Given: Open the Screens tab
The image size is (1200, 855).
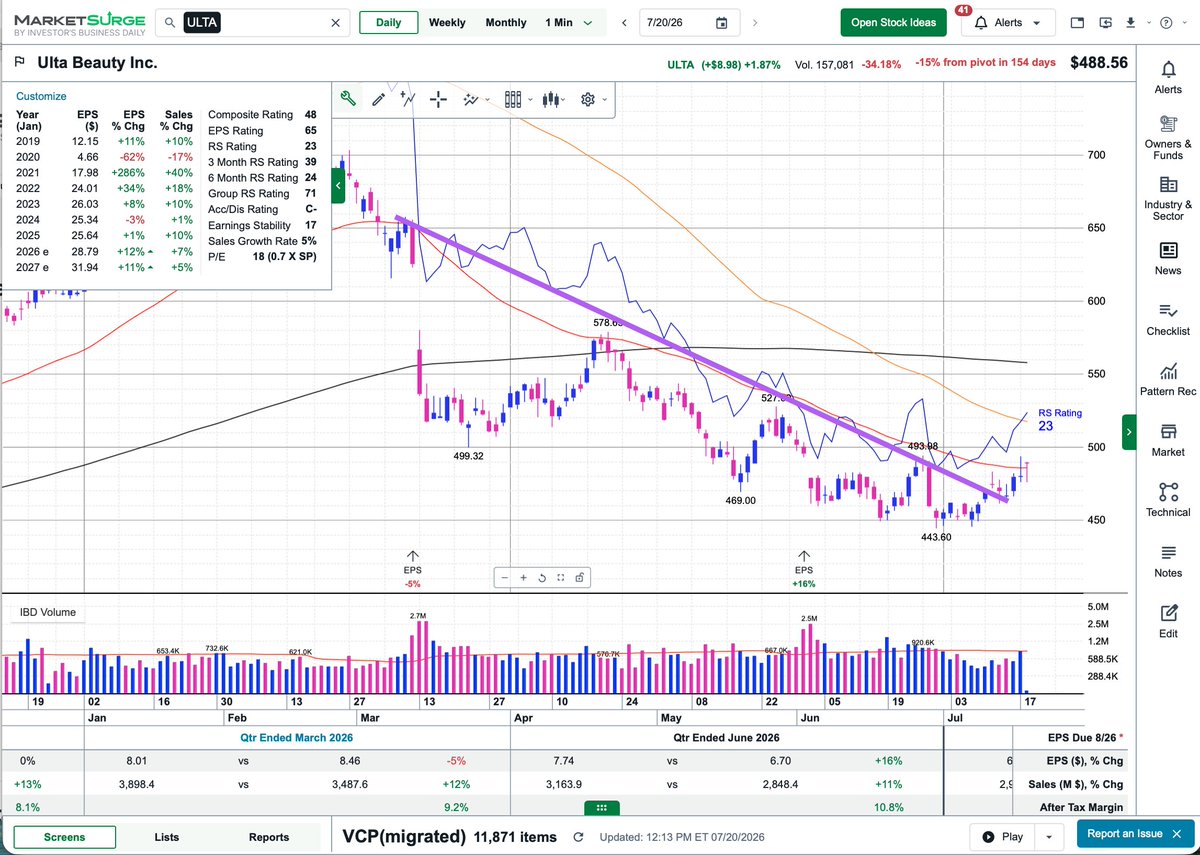Looking at the screenshot, I should pyautogui.click(x=65, y=837).
